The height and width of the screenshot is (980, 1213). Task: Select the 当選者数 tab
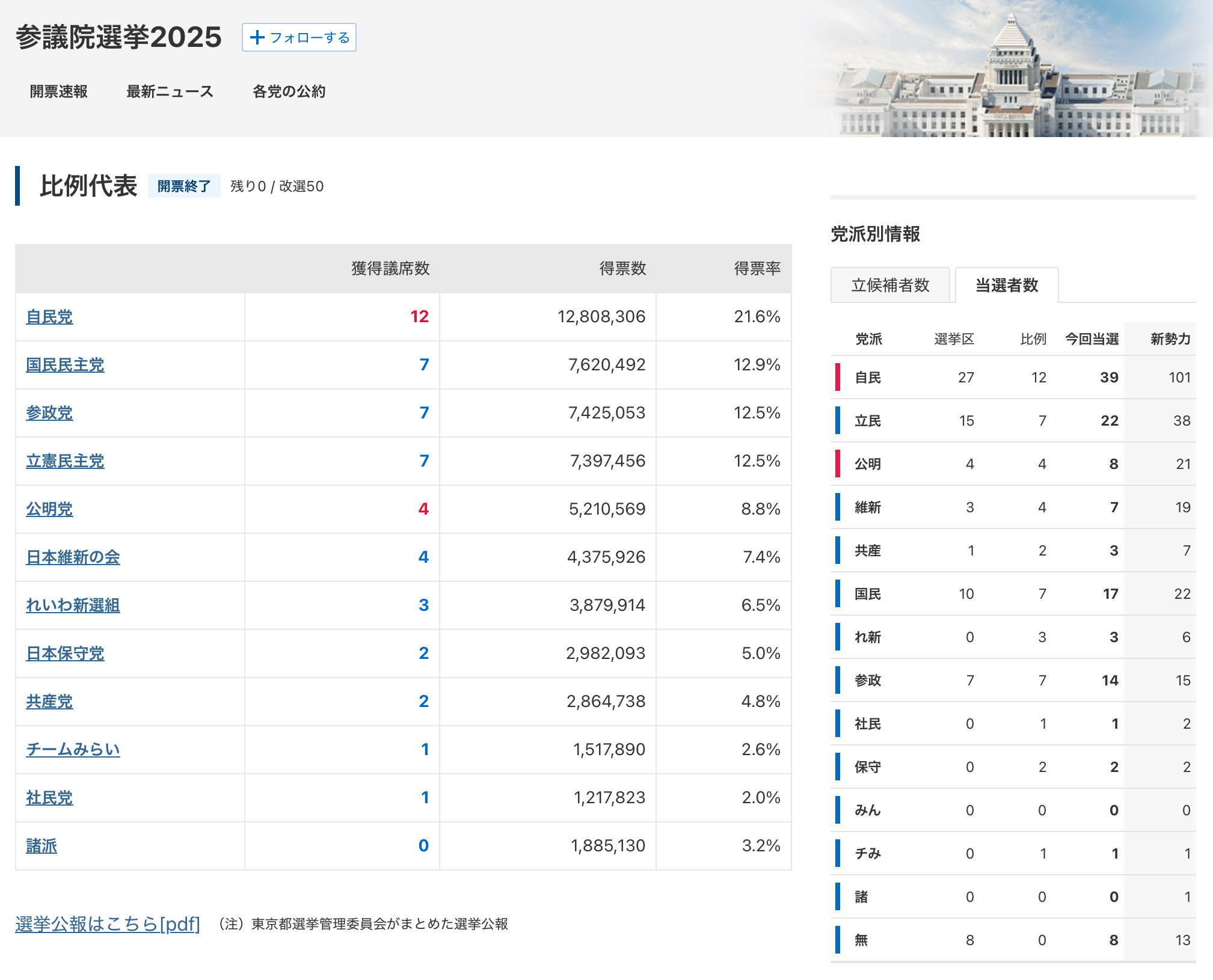1006,285
